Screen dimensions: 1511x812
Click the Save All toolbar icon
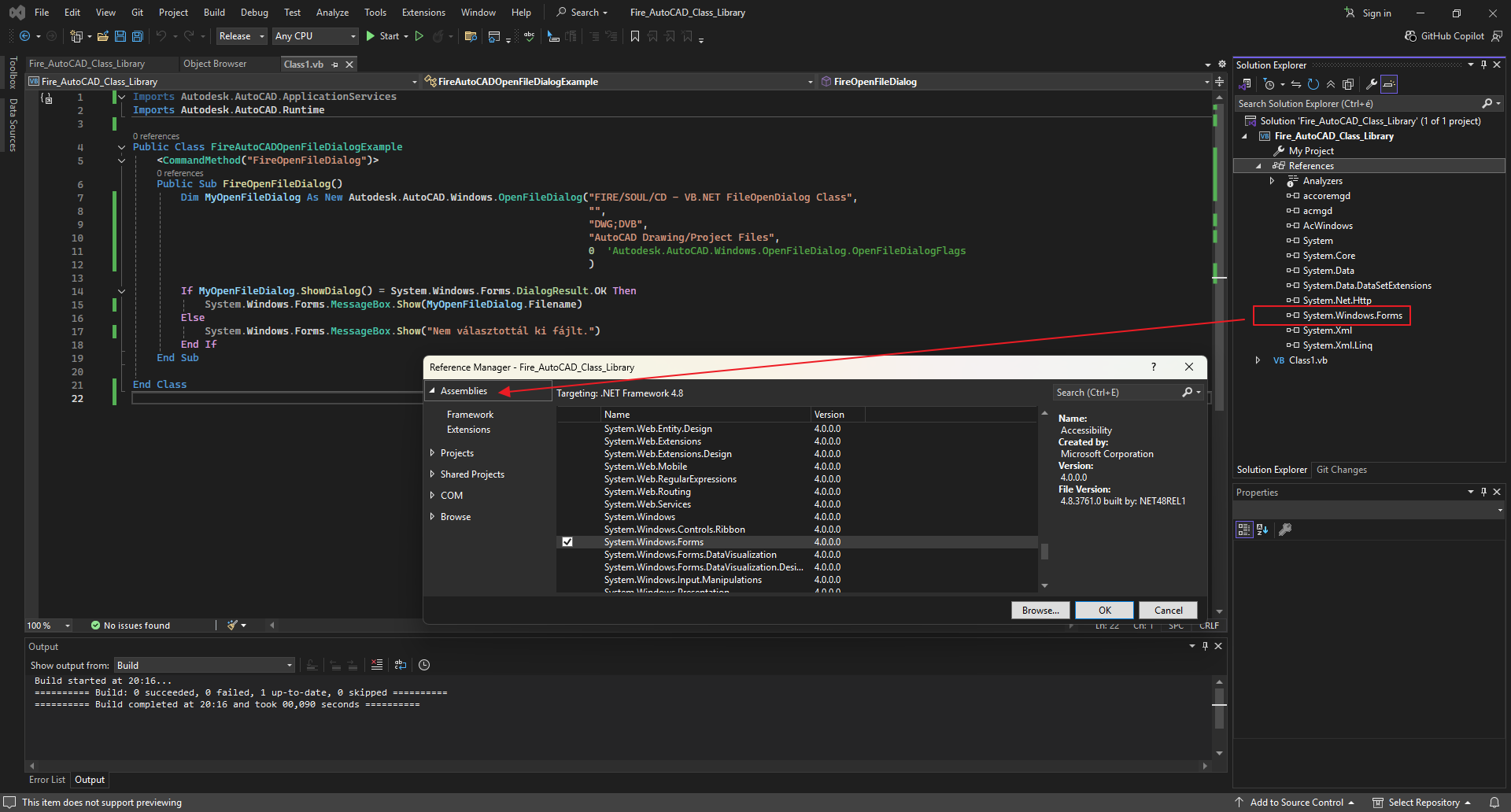click(138, 36)
